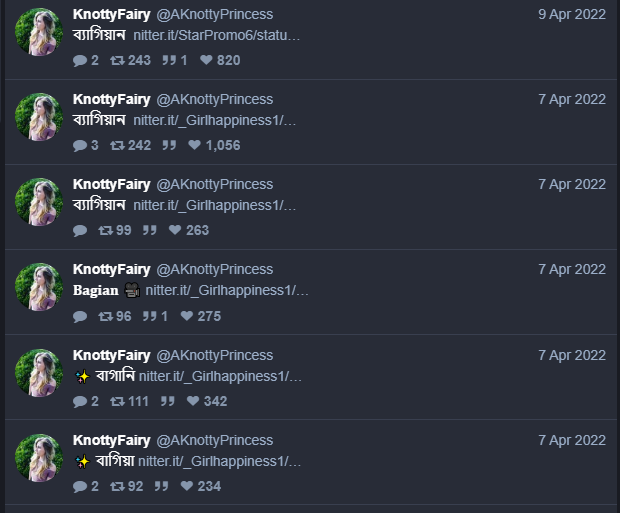The image size is (620, 513).
Task: Open the 9 Apr 2022 tweet date link
Action: (x=572, y=14)
